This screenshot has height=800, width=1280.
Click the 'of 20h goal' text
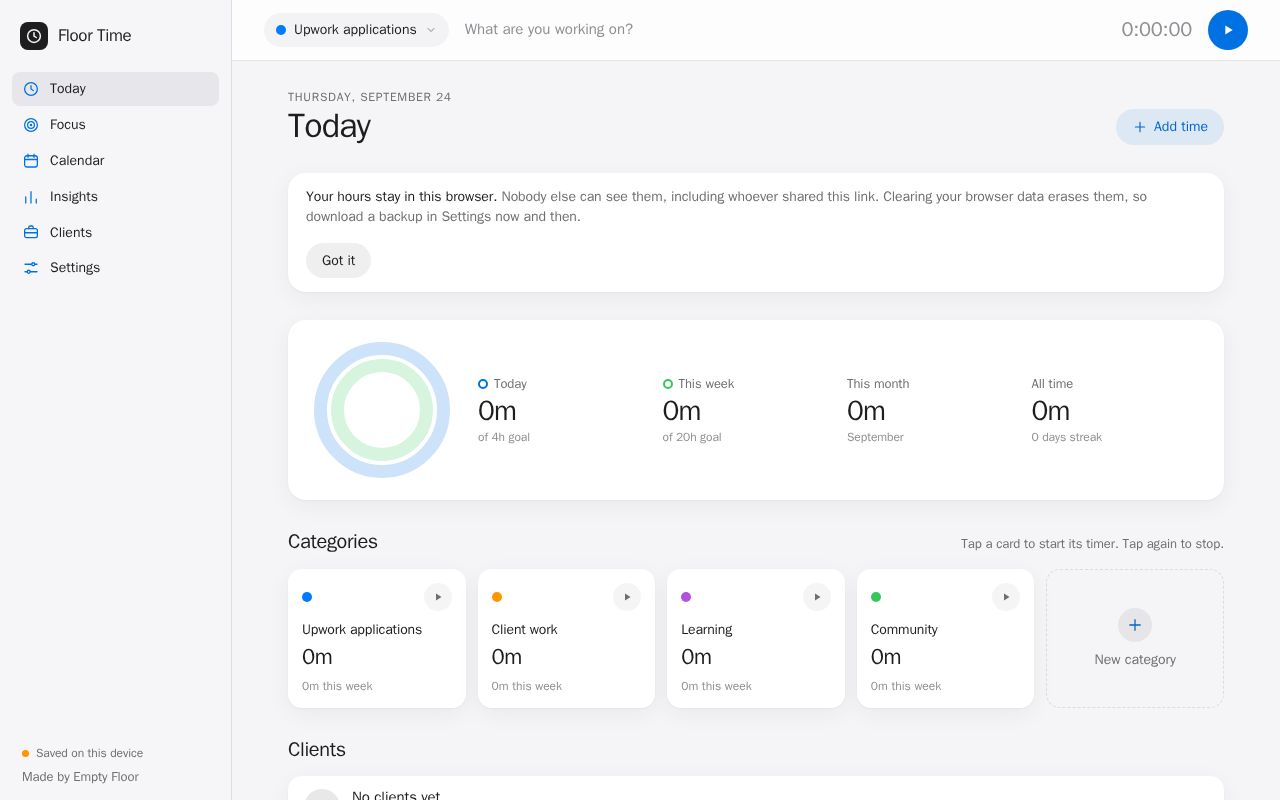point(692,438)
